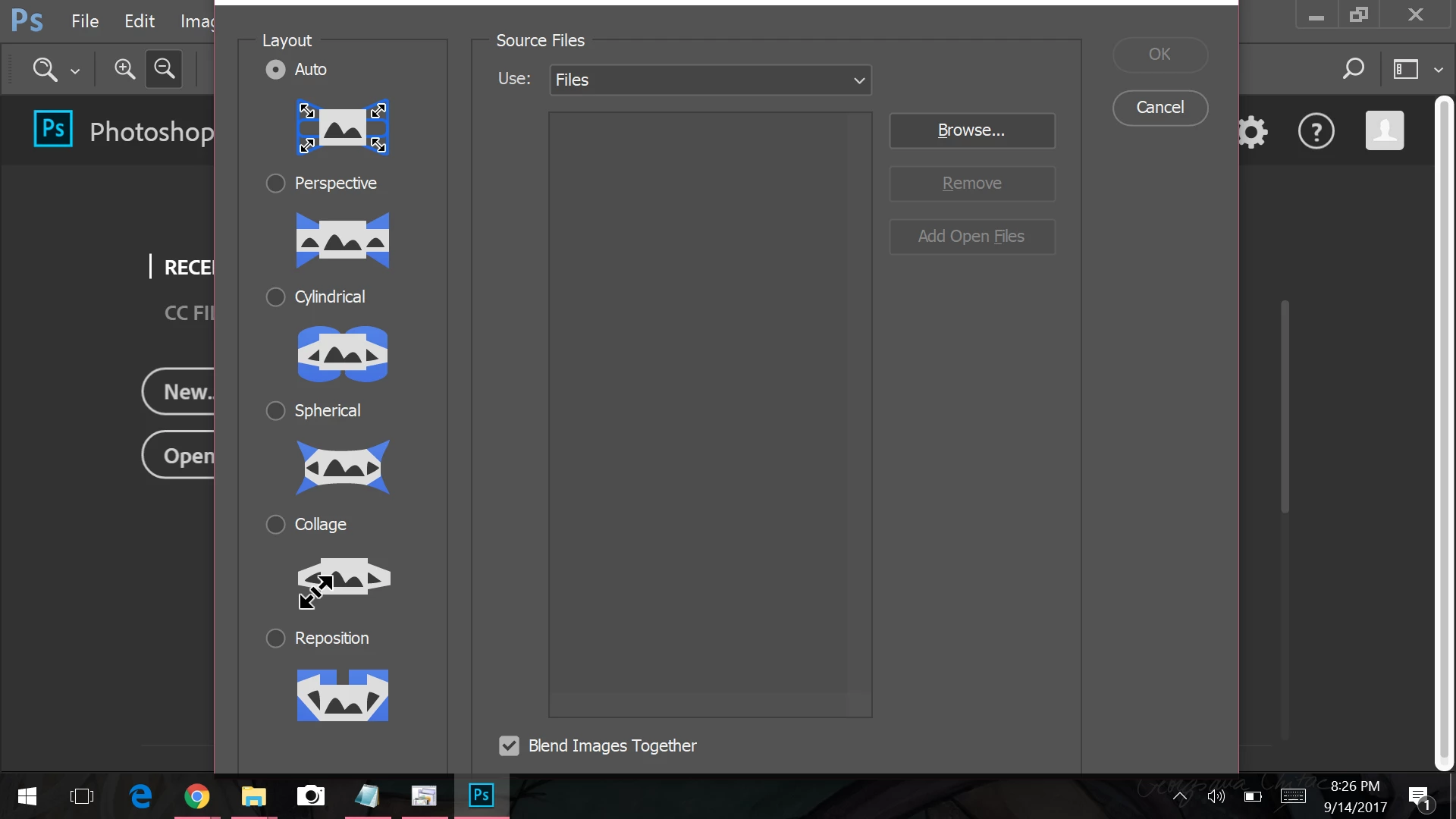
Task: Expand the zoom tool options arrow
Action: click(x=75, y=71)
